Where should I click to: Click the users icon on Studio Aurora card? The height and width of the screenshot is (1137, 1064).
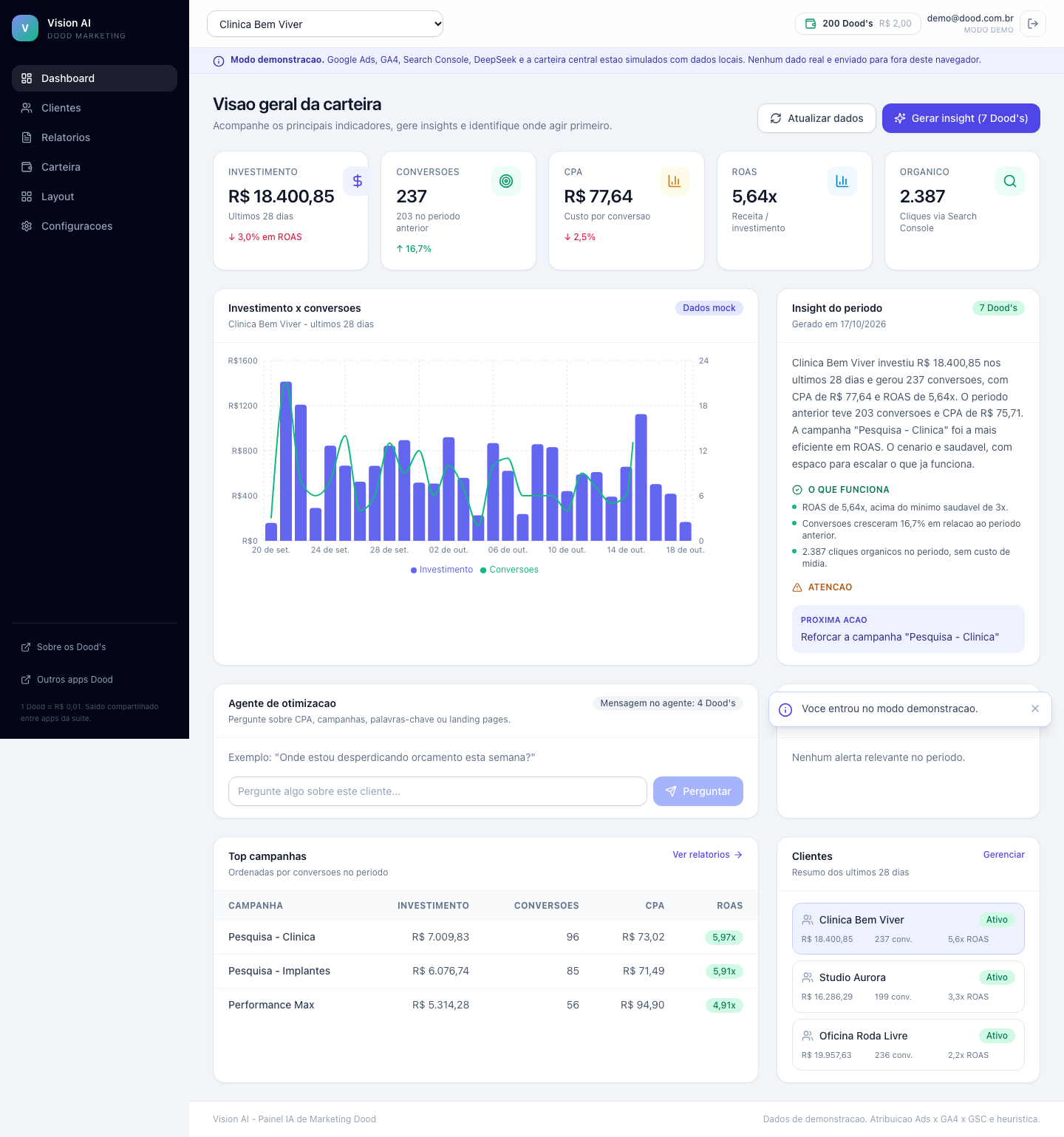(808, 977)
